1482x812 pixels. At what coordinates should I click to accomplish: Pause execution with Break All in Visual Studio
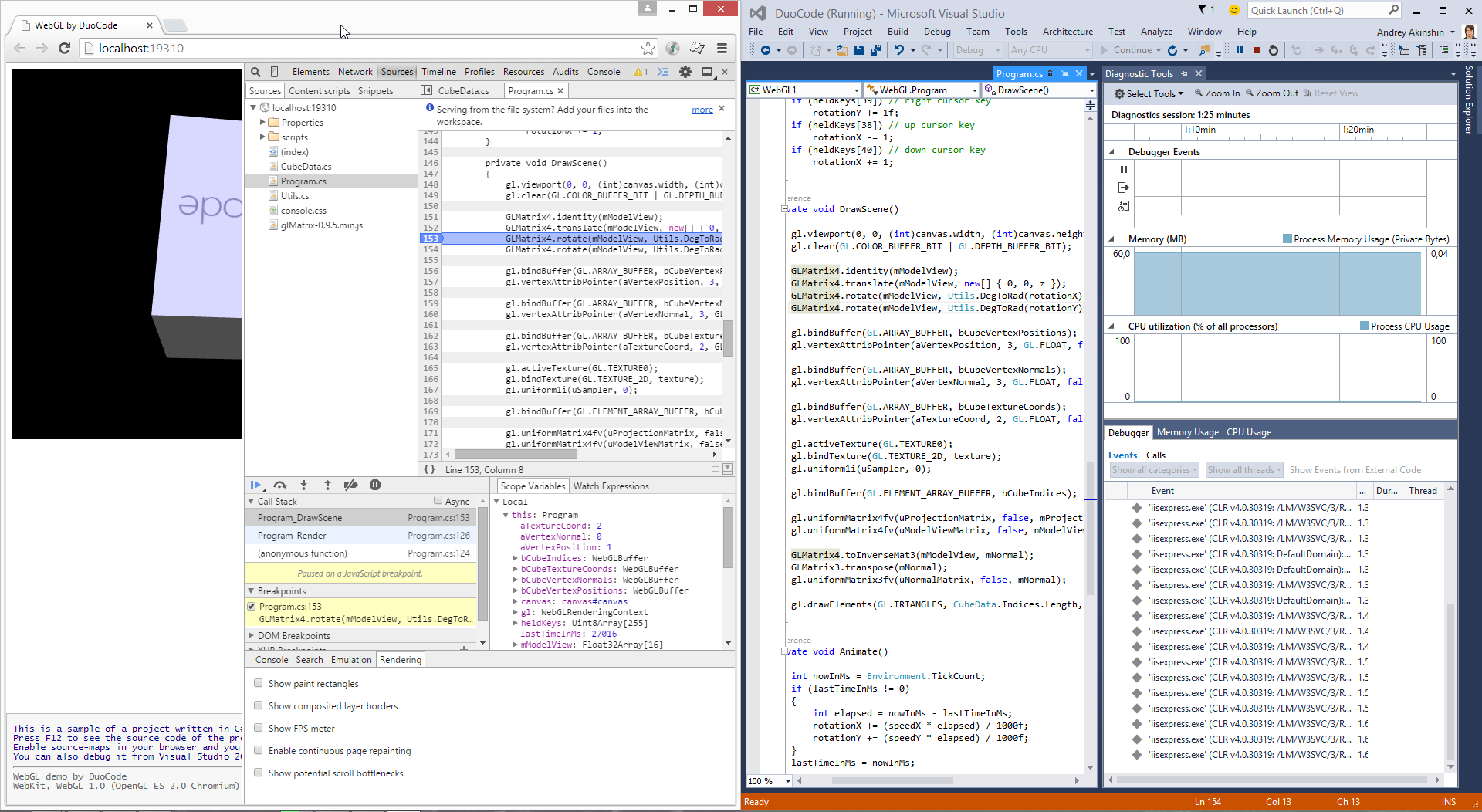[1239, 50]
